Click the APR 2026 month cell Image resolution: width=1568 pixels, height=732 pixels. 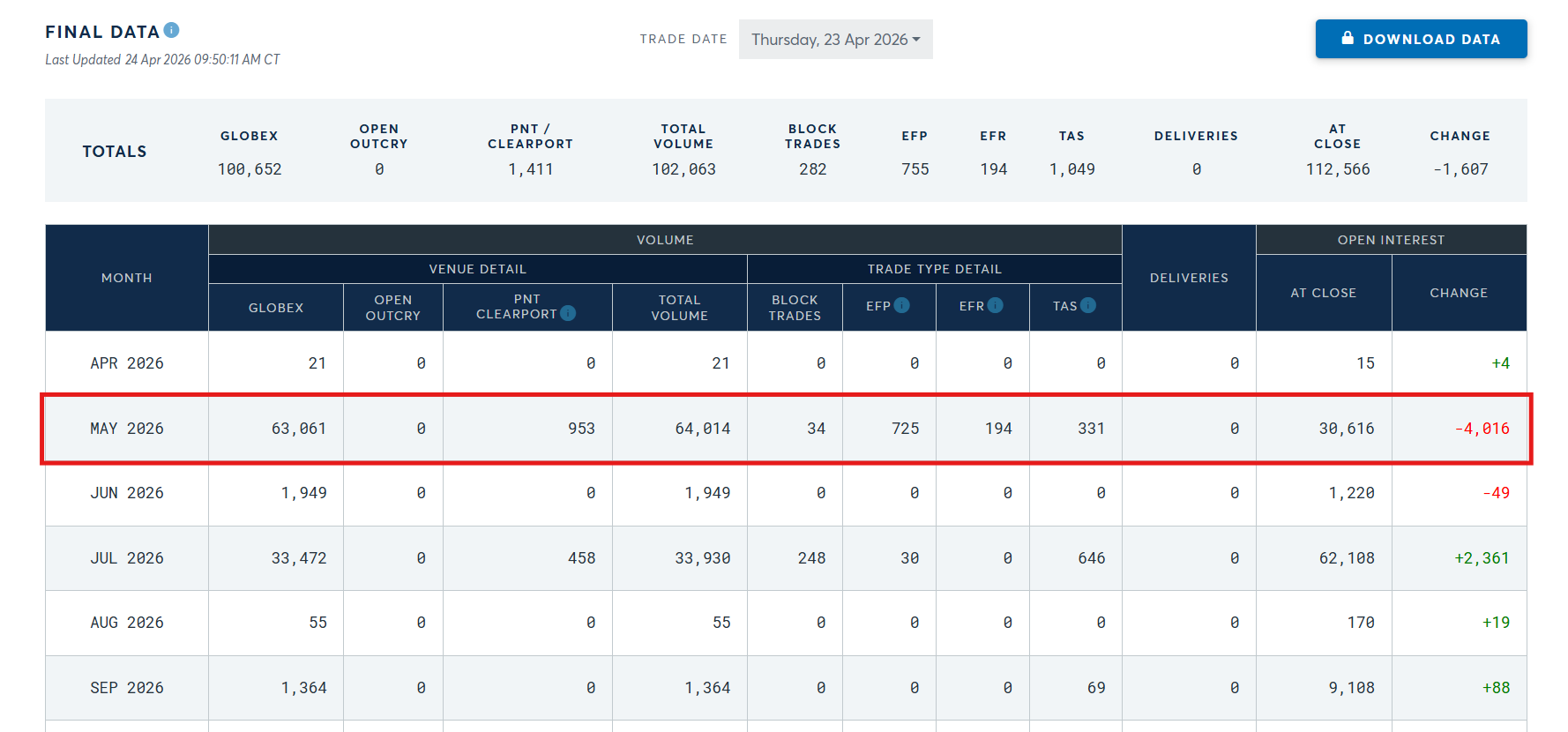coord(127,363)
